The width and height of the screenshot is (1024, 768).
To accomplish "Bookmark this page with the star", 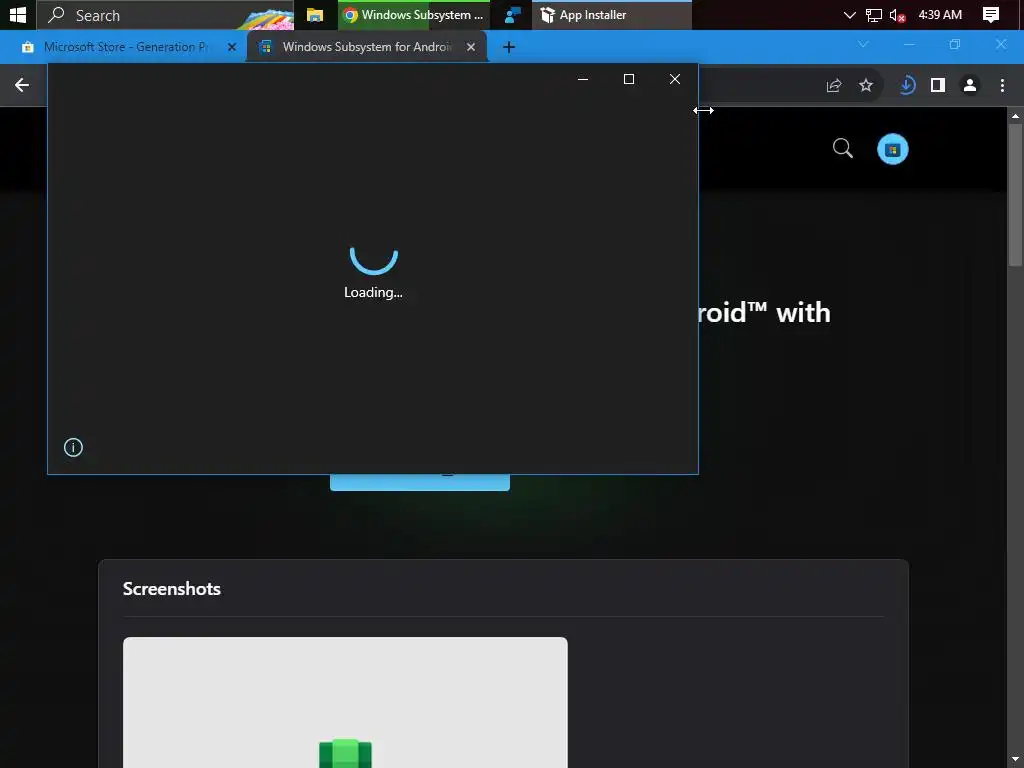I will click(x=866, y=86).
